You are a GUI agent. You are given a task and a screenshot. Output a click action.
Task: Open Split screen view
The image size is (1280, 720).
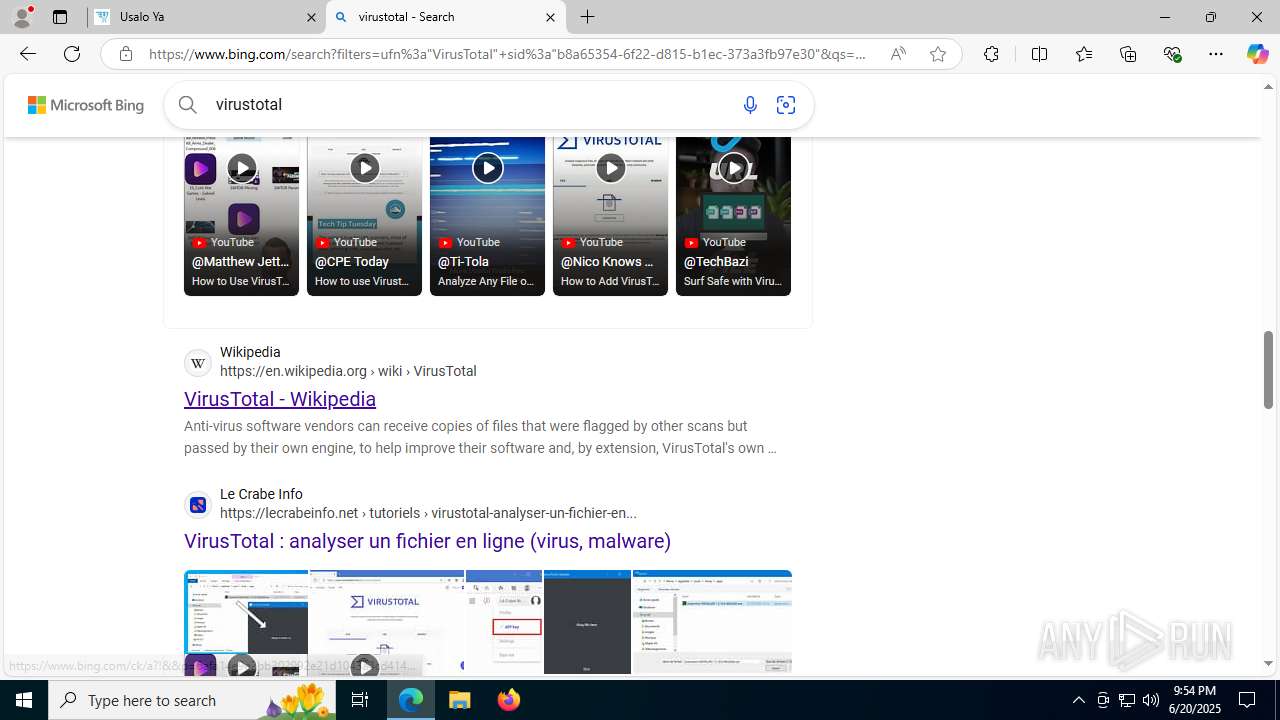point(1039,54)
